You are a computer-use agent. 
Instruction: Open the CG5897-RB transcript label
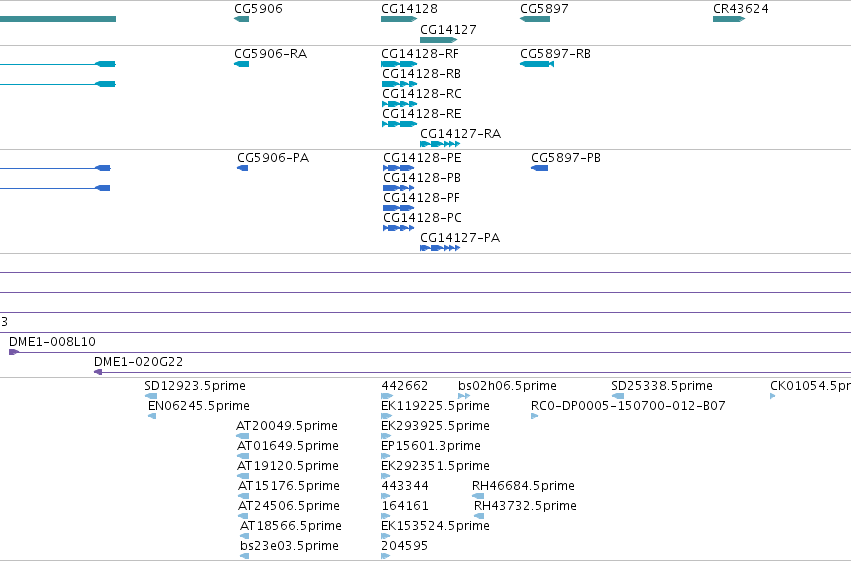point(555,54)
